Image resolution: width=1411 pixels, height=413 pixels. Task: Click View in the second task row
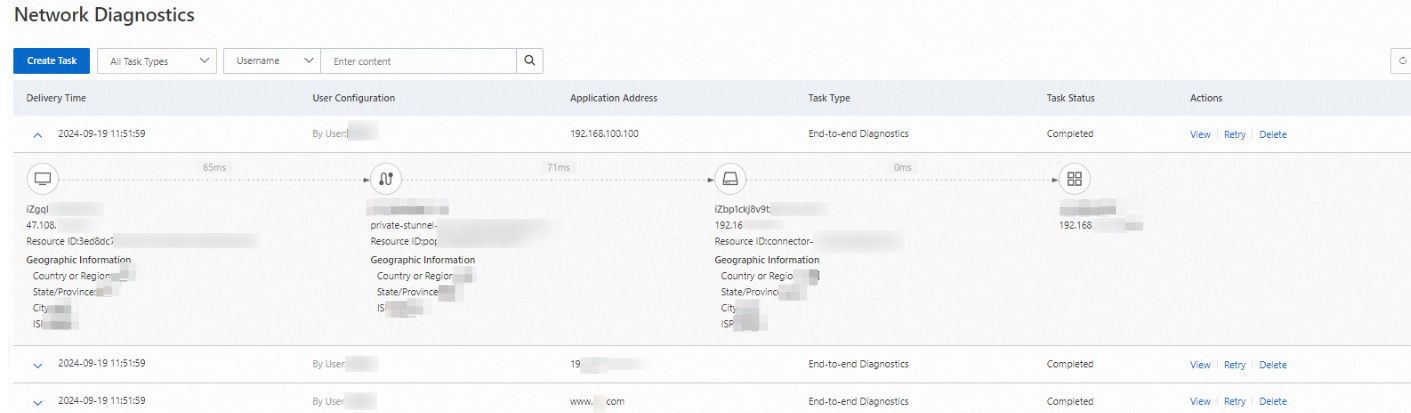[x=1200, y=365]
